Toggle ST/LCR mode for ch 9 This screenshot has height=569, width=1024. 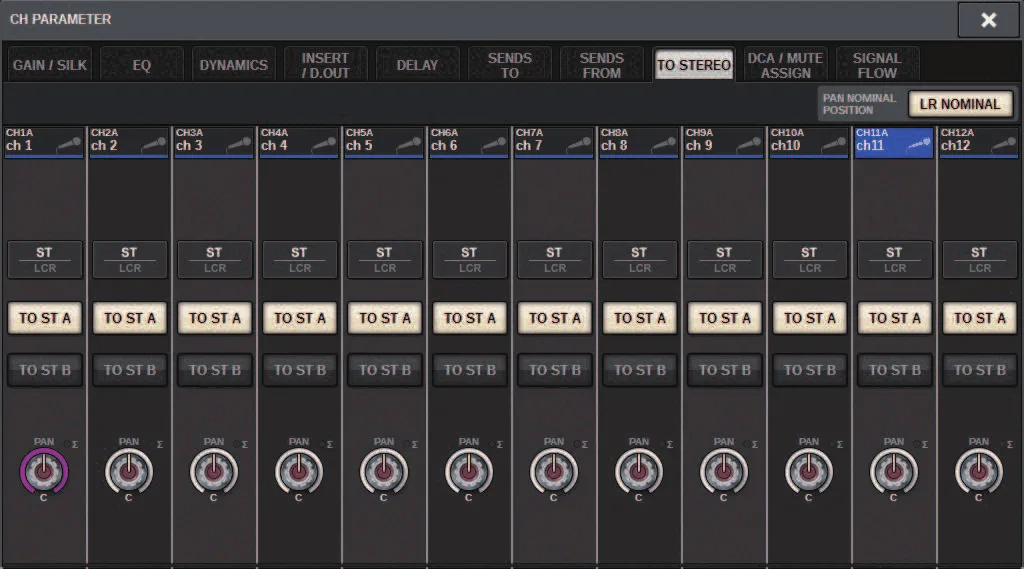coord(724,259)
